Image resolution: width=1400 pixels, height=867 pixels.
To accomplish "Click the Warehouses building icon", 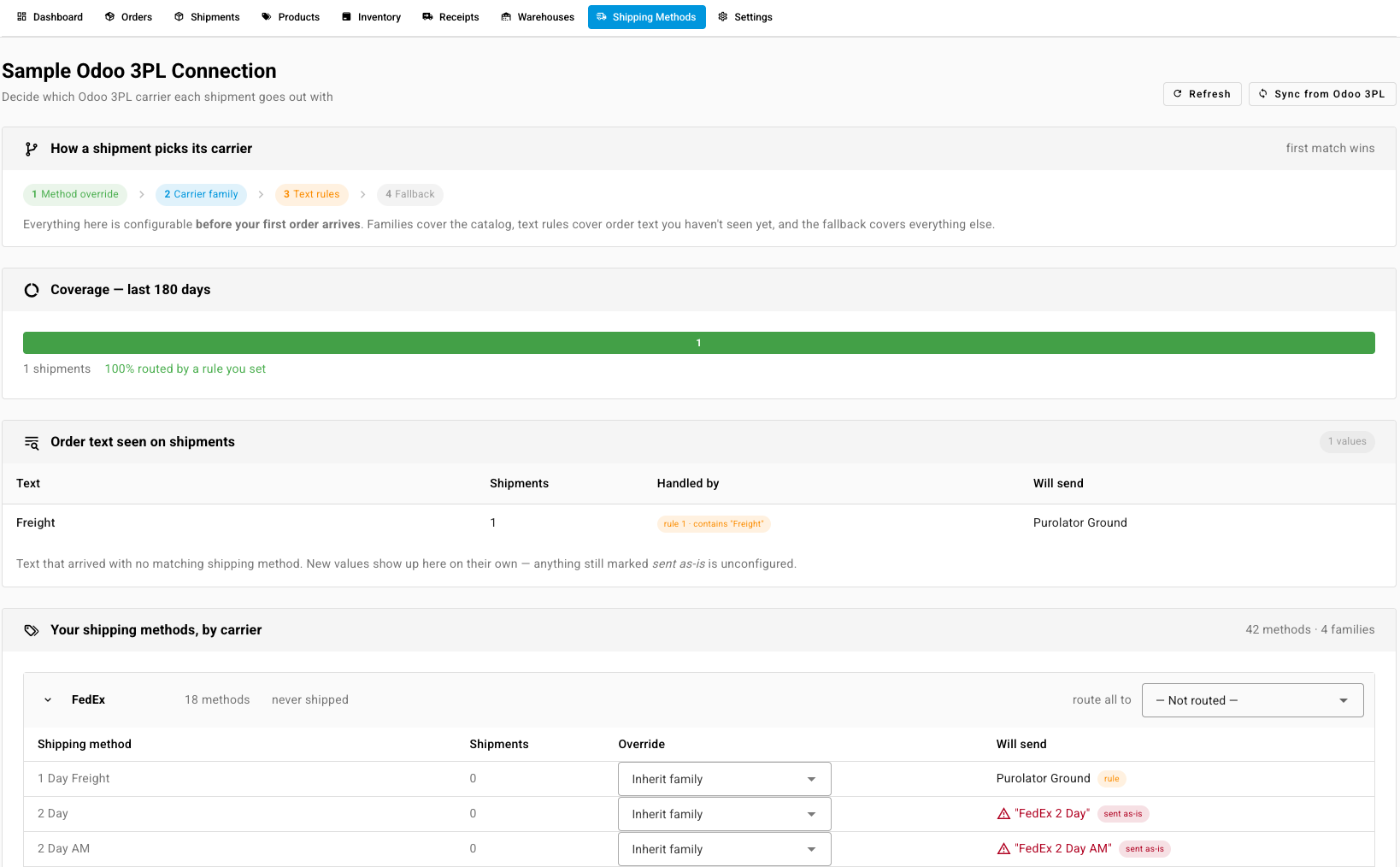I will [x=506, y=17].
